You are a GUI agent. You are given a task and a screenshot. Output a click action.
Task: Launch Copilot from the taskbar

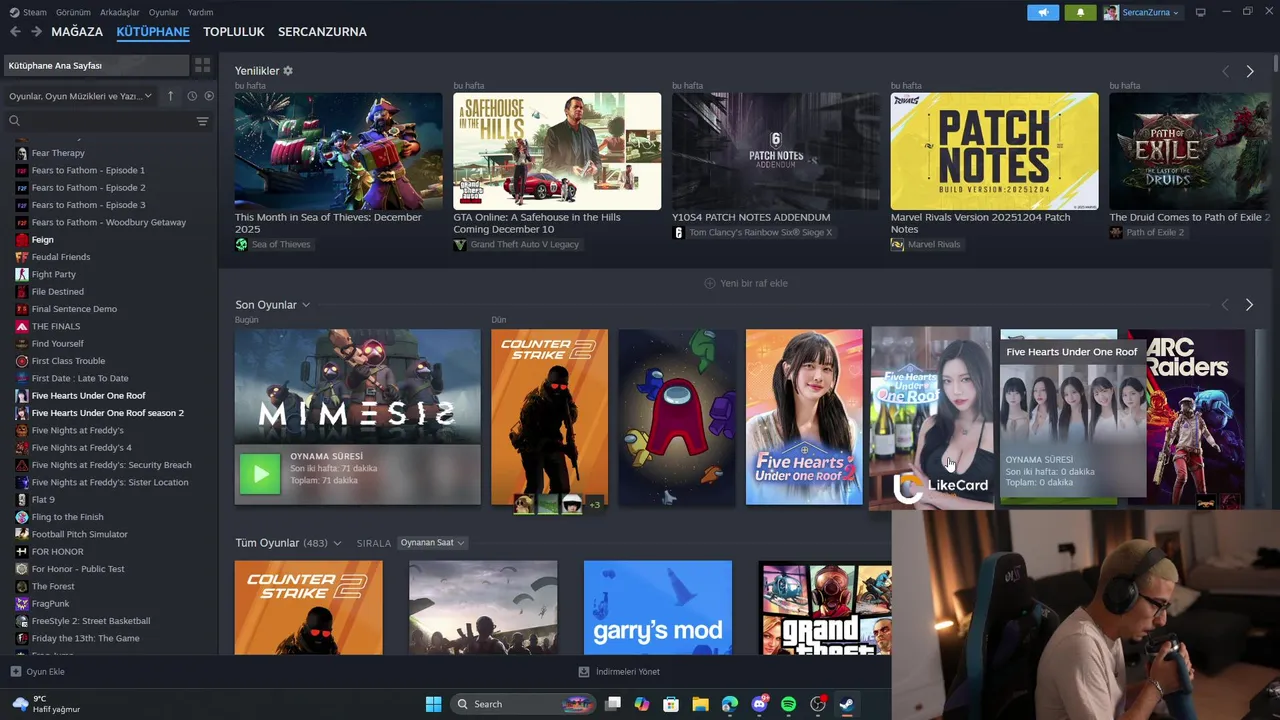(x=642, y=704)
